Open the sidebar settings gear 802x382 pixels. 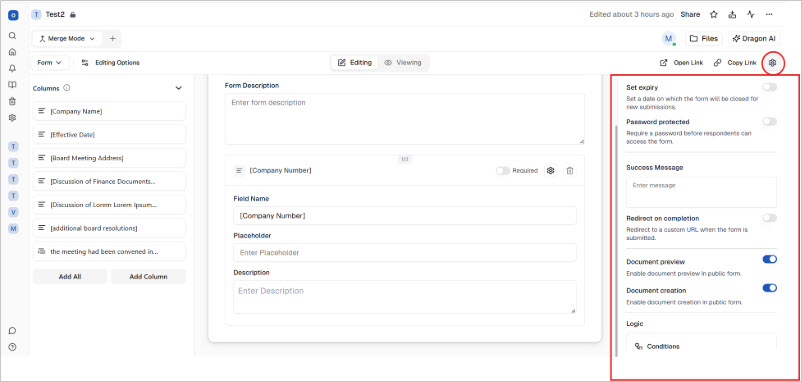coord(13,117)
